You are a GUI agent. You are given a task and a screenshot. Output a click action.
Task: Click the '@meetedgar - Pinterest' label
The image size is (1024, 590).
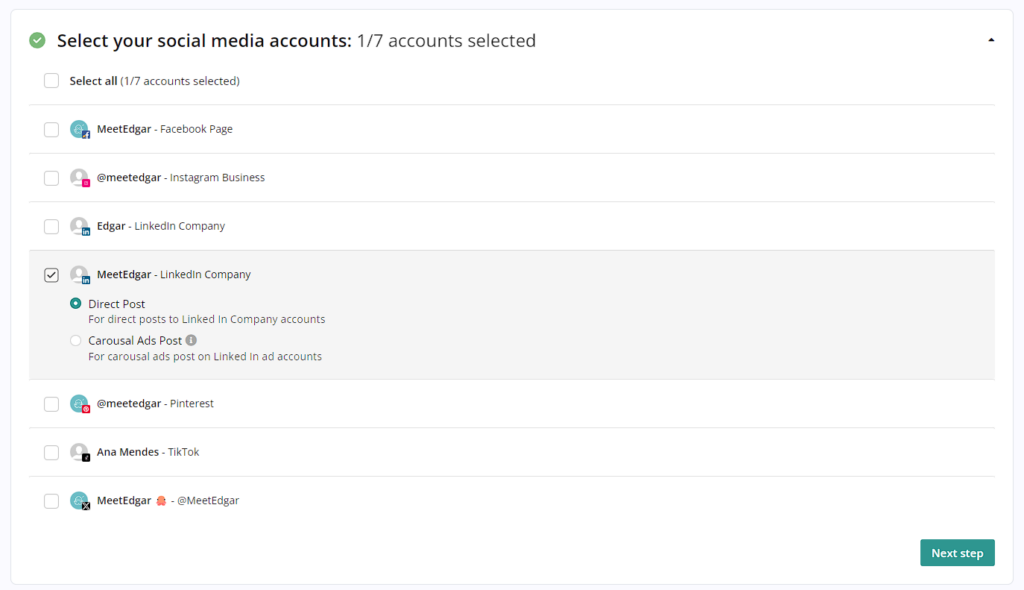[155, 404]
